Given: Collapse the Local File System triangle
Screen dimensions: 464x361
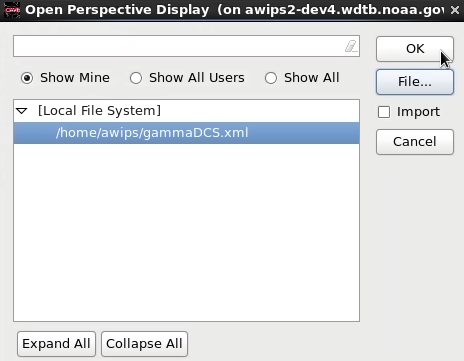Looking at the screenshot, I should (x=22, y=111).
